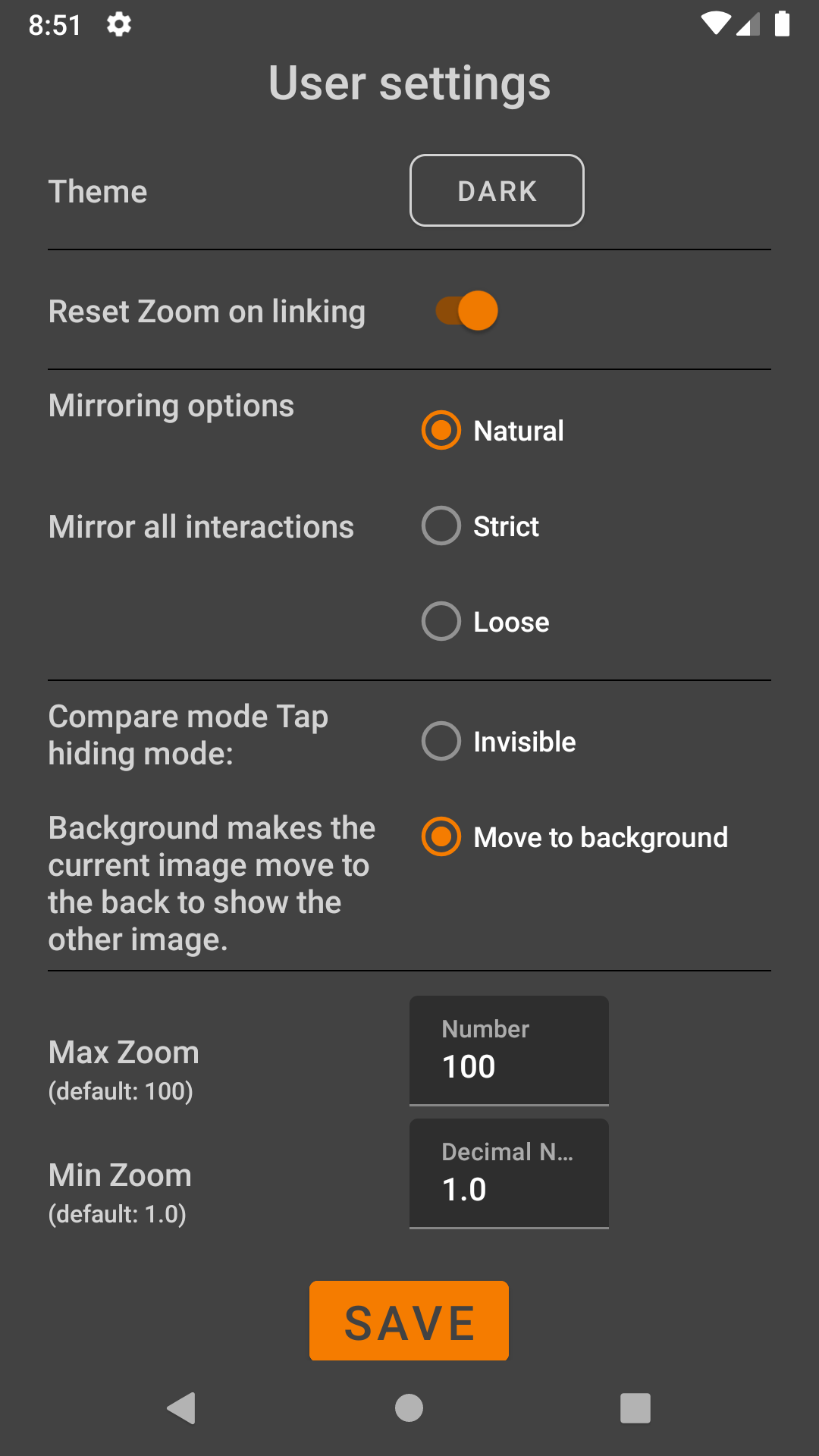Screen dimensions: 819x1456
Task: Tap the battery status icon
Action: [x=782, y=24]
